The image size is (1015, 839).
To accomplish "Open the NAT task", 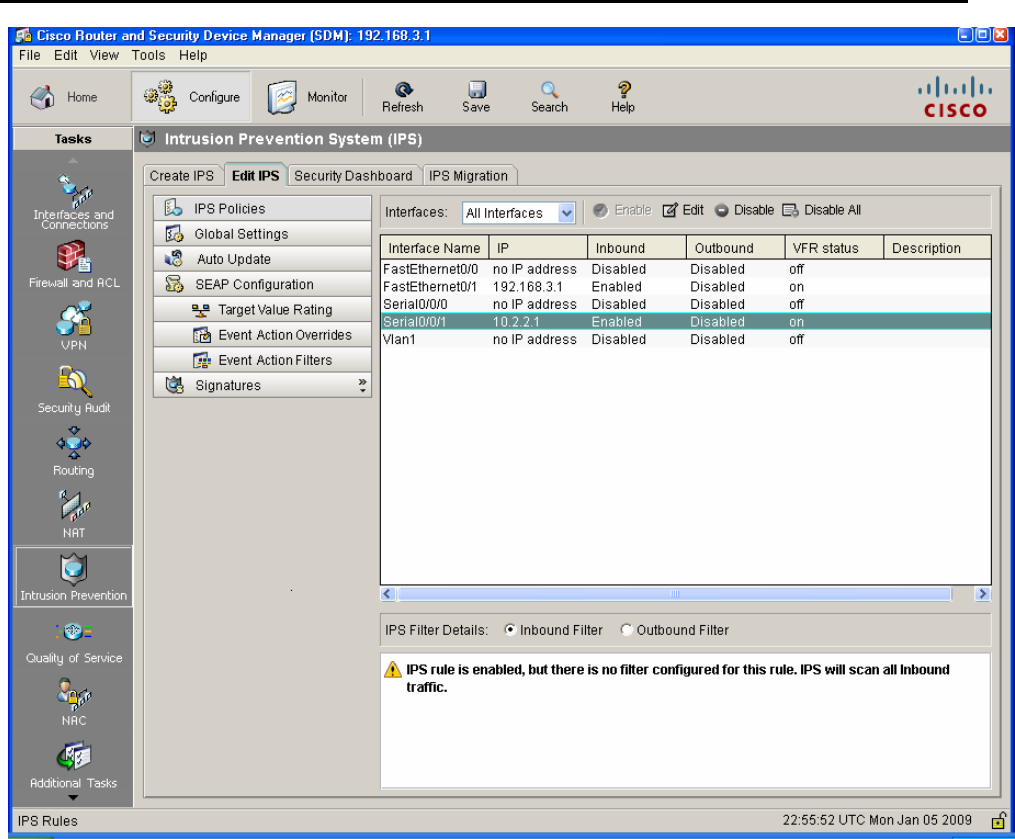I will pyautogui.click(x=74, y=515).
